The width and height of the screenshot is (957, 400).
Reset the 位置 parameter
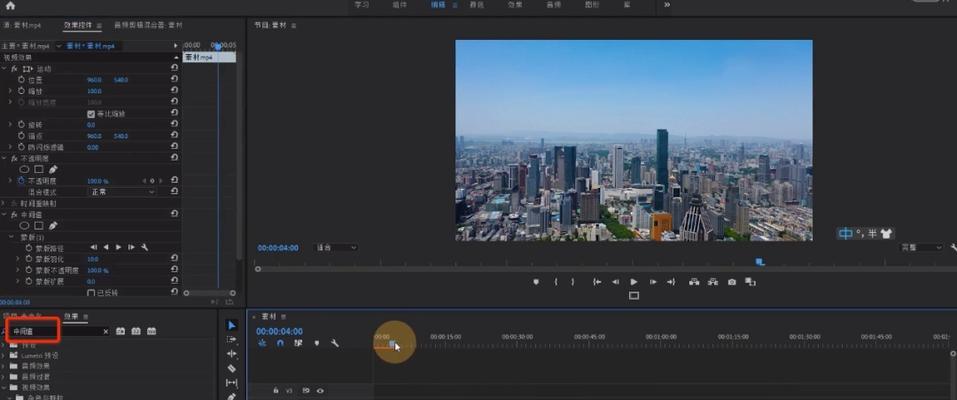[x=175, y=79]
